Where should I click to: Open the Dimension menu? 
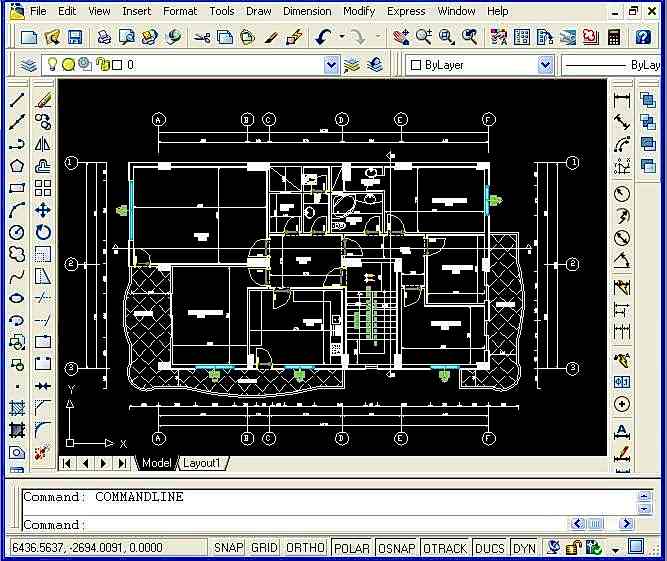pos(307,11)
